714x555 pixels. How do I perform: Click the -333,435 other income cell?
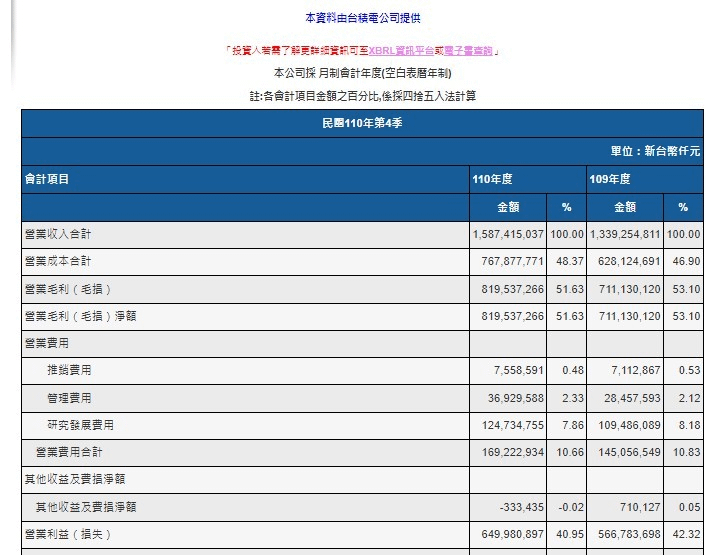pos(520,507)
